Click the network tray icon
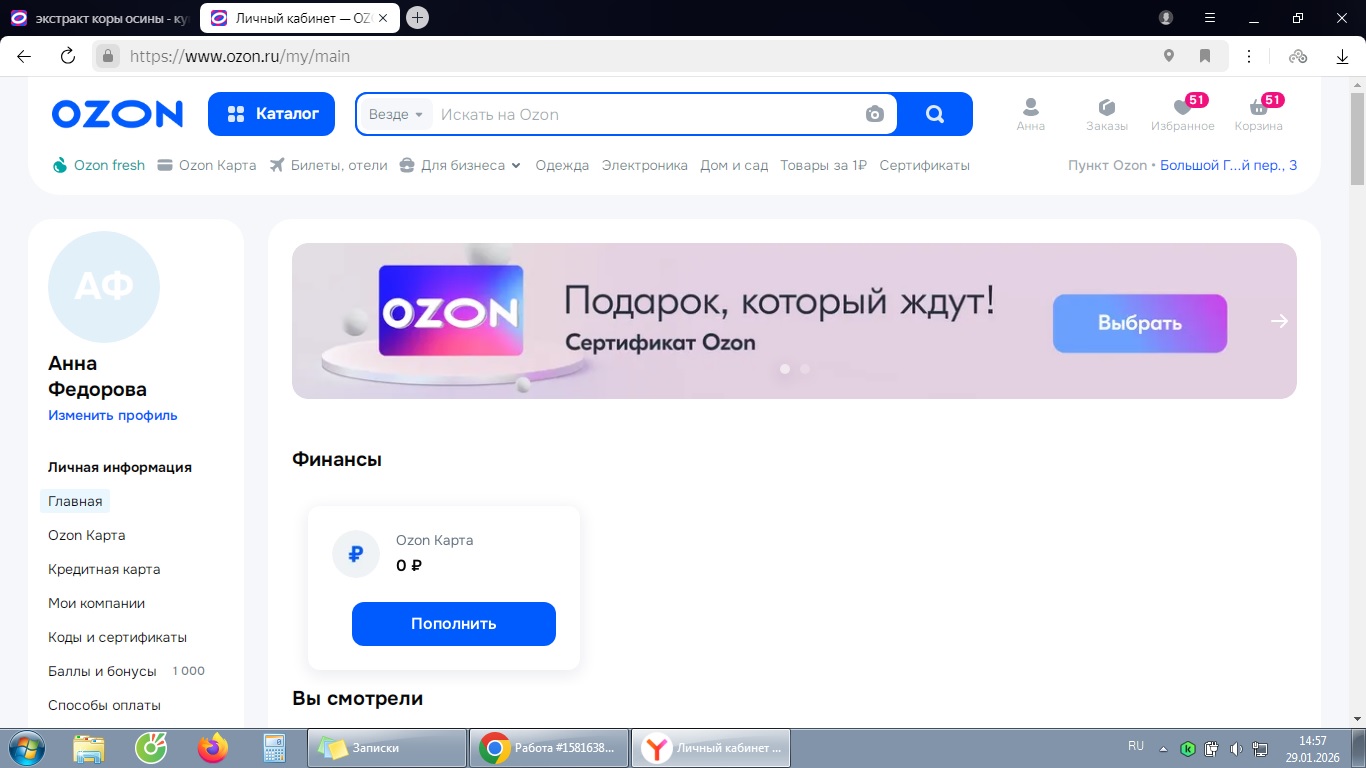 point(1261,748)
